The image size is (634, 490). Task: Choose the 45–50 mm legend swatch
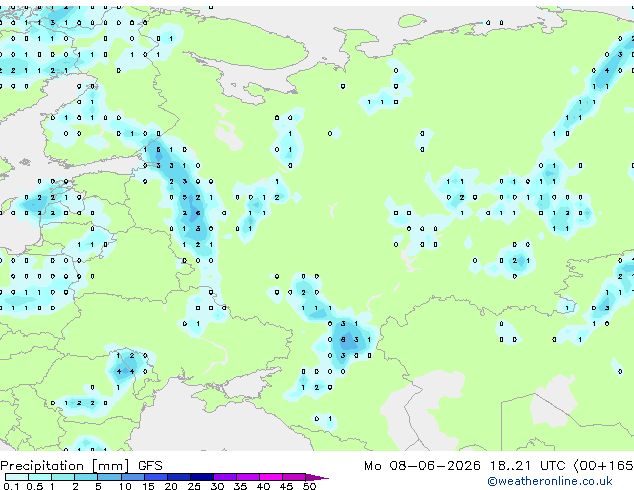pyautogui.click(x=294, y=477)
